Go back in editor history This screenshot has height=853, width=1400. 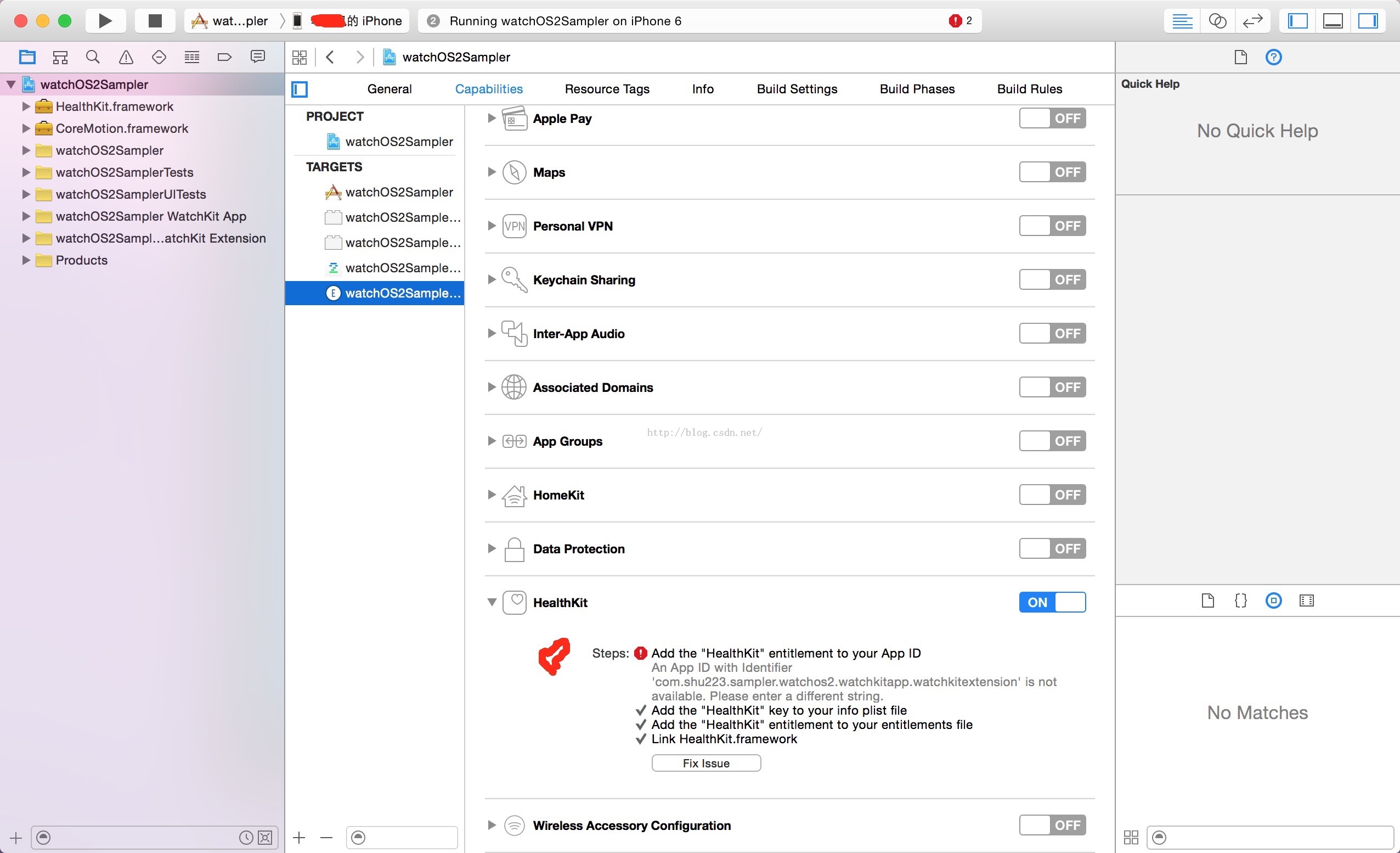click(330, 57)
